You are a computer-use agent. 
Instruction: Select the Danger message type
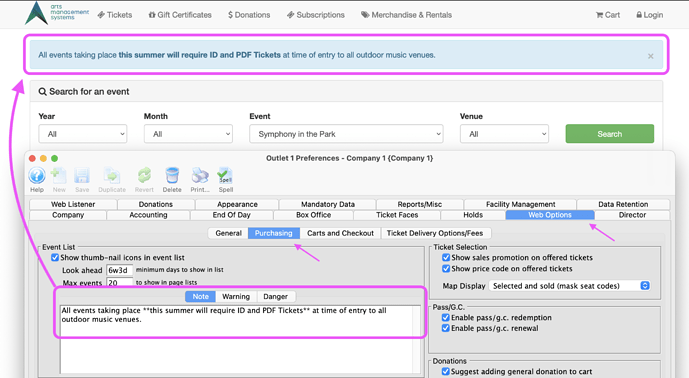tap(276, 297)
